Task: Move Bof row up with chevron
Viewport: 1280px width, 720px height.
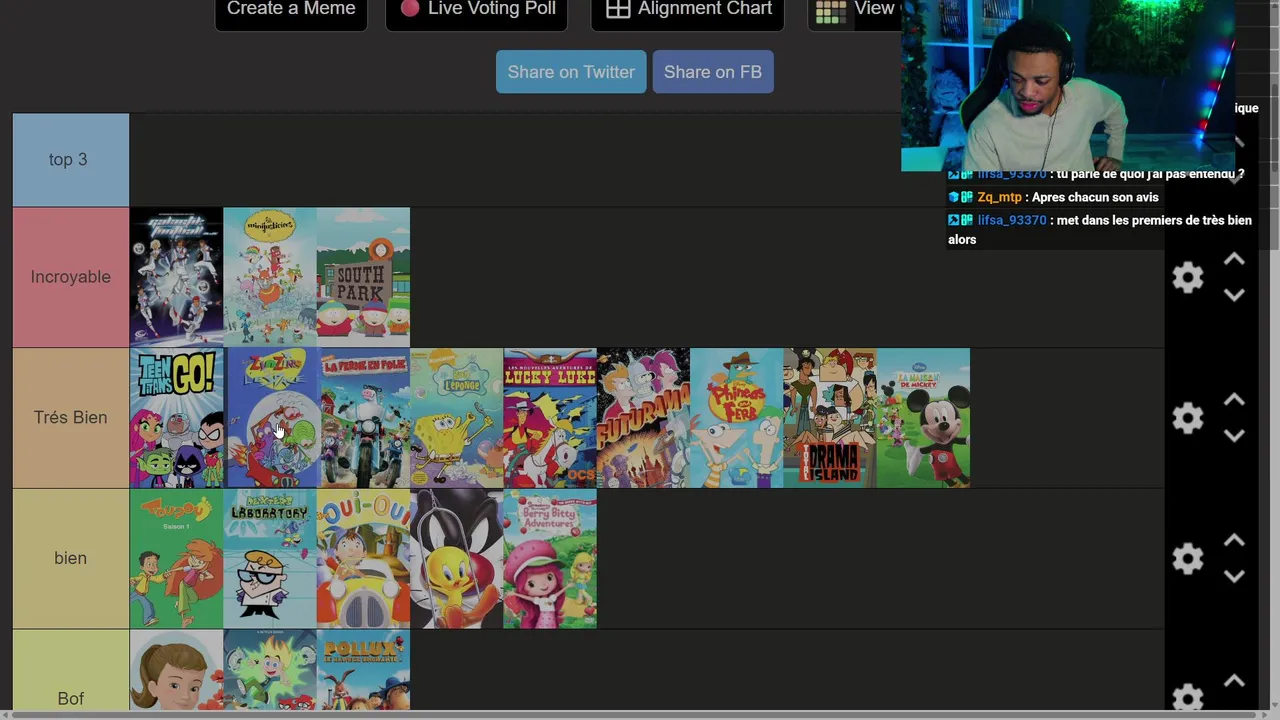Action: coord(1234,681)
